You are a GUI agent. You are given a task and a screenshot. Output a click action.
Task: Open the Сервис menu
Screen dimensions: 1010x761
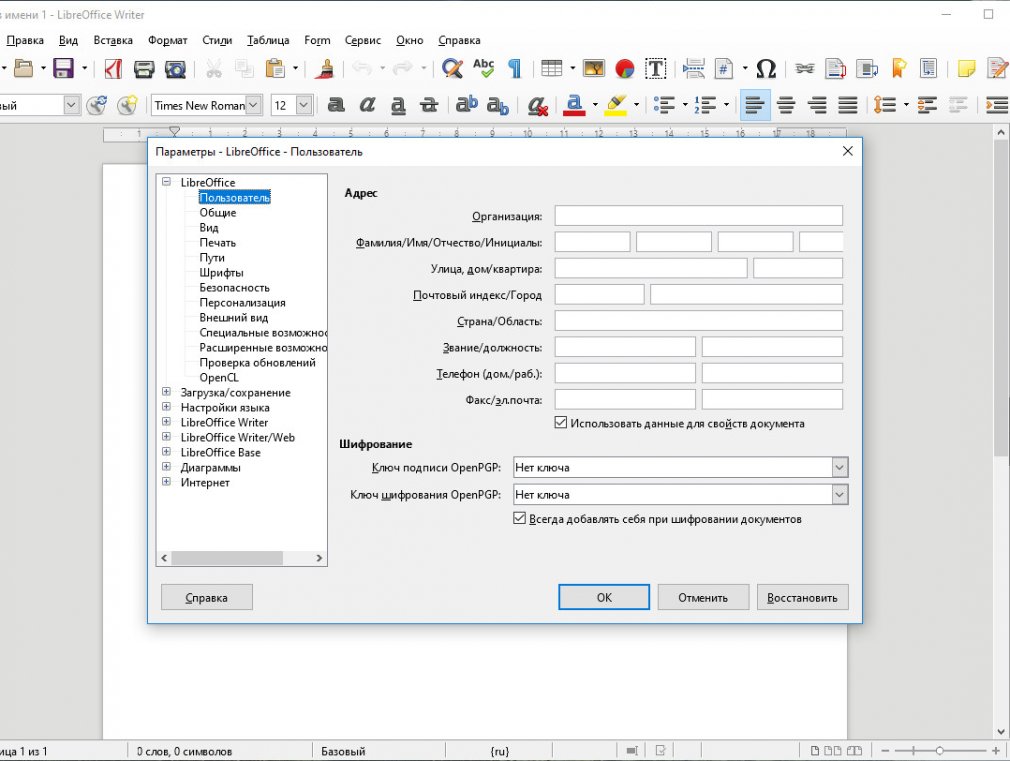click(x=363, y=40)
